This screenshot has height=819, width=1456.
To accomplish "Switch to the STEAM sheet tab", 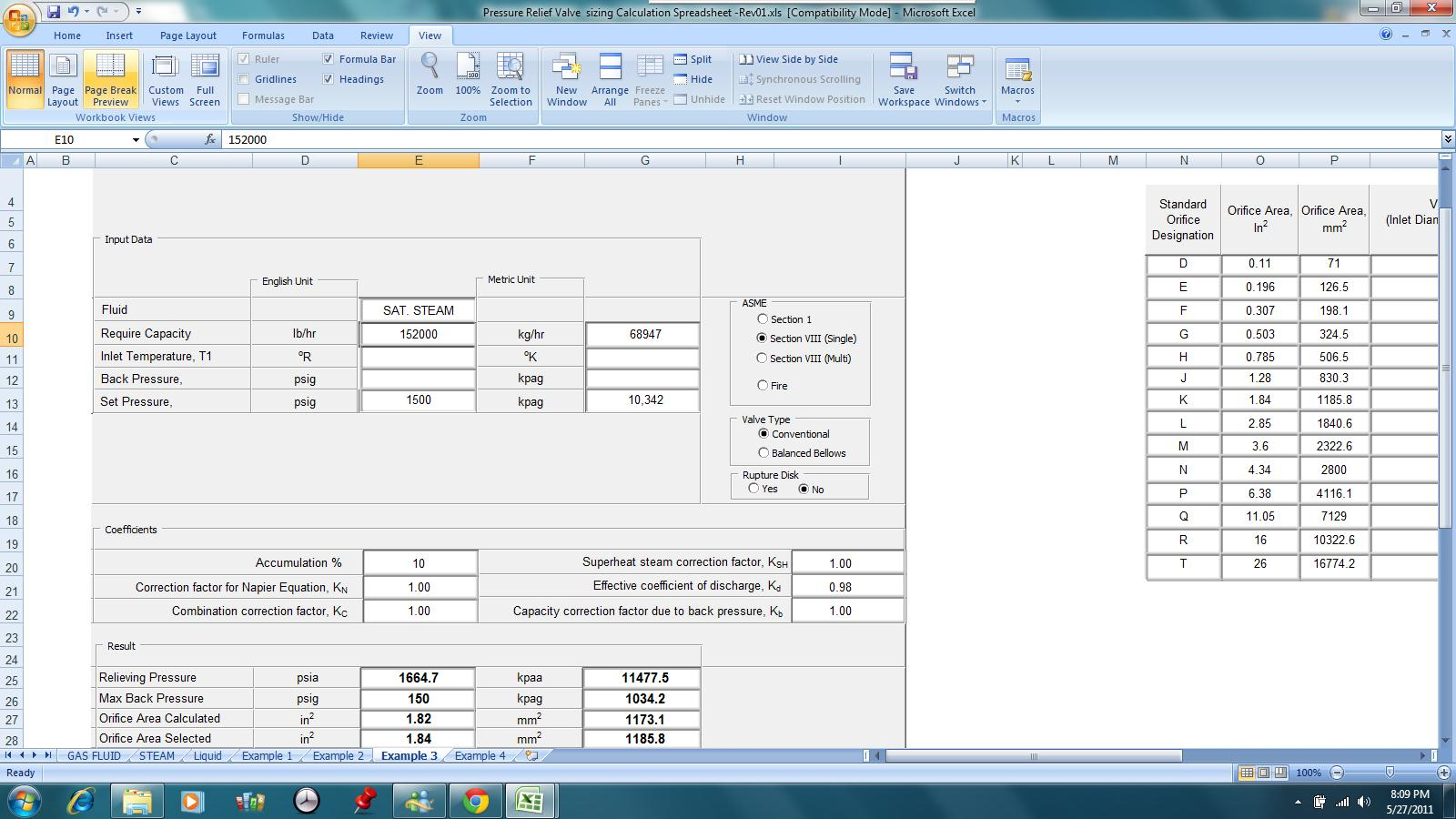I will pos(157,756).
